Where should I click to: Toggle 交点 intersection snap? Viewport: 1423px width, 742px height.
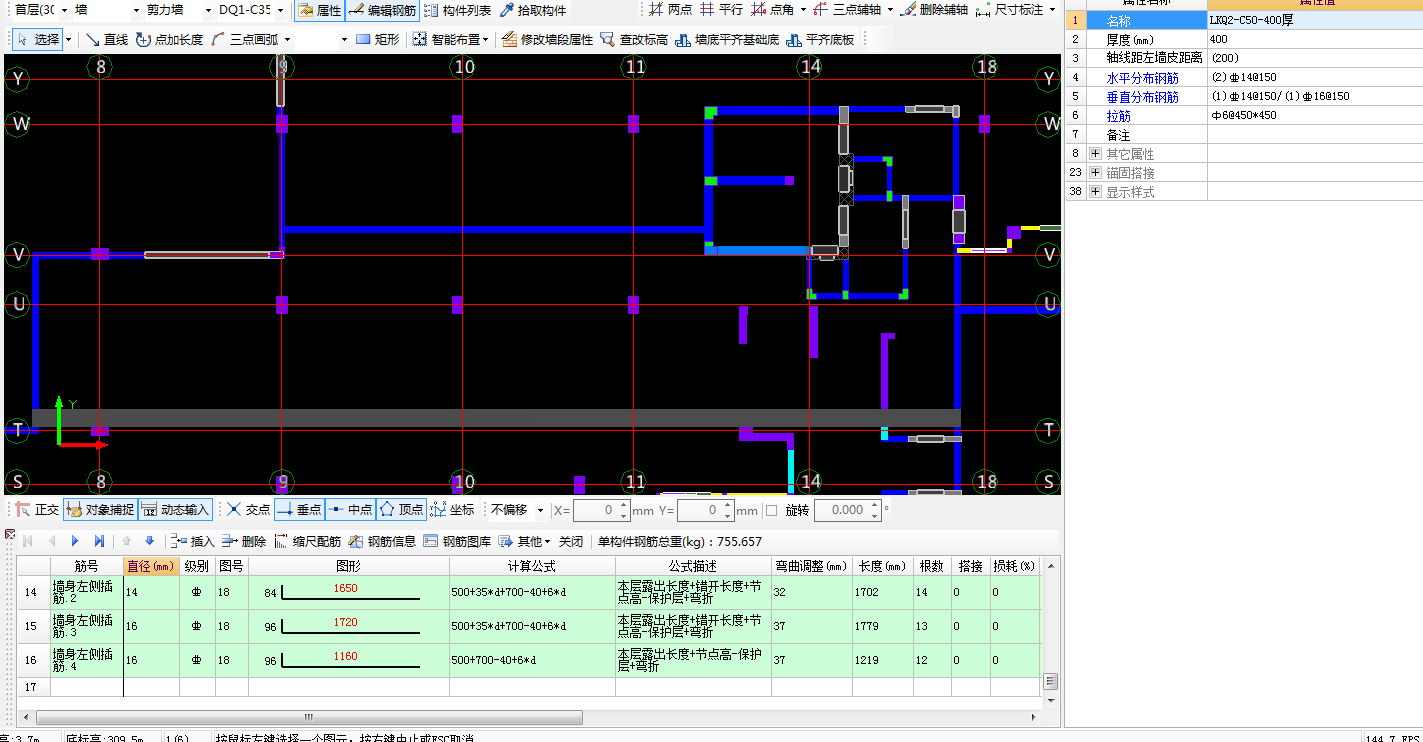(248, 509)
